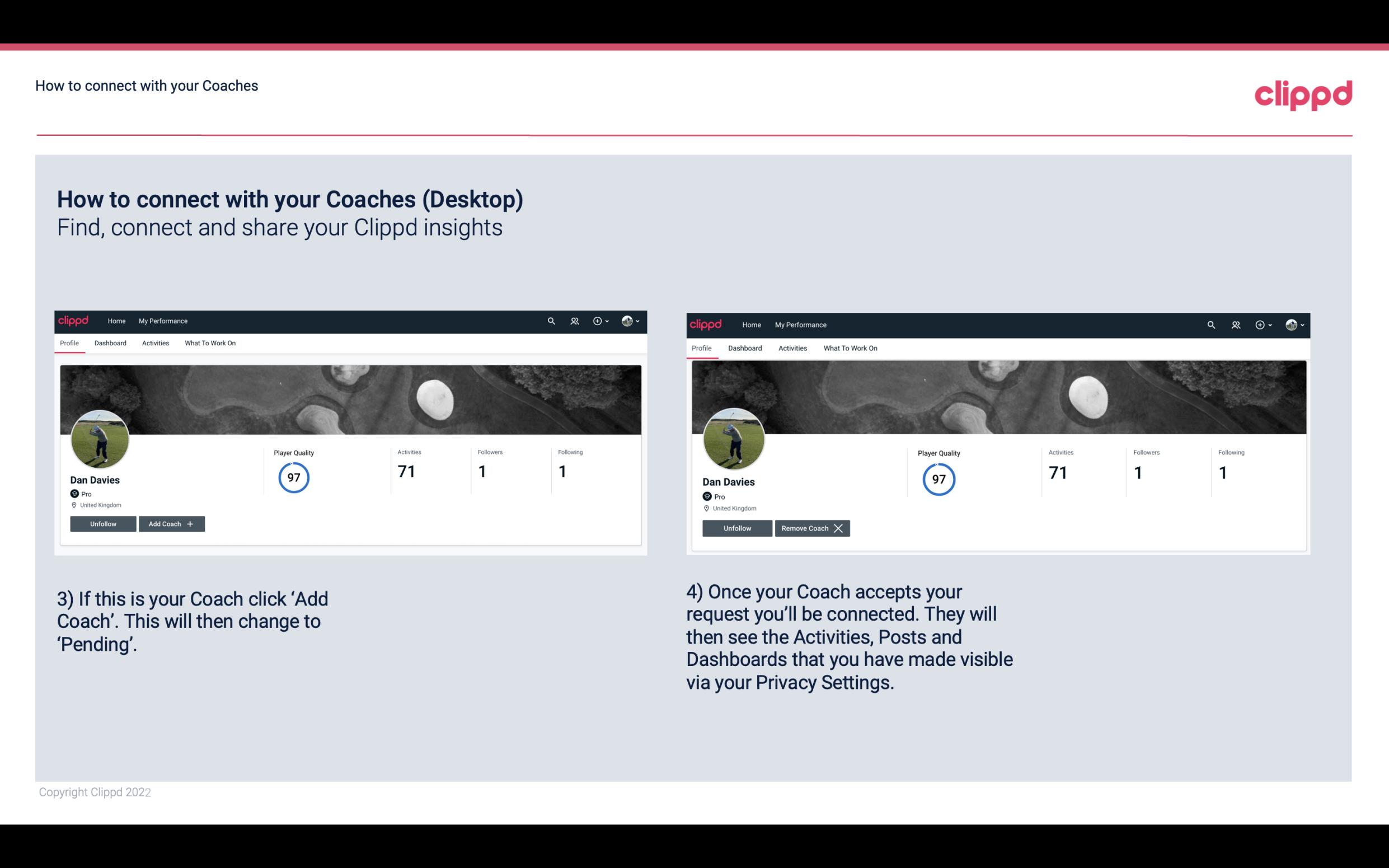
Task: Click the Clippd logo icon top-left
Action: pos(74,320)
